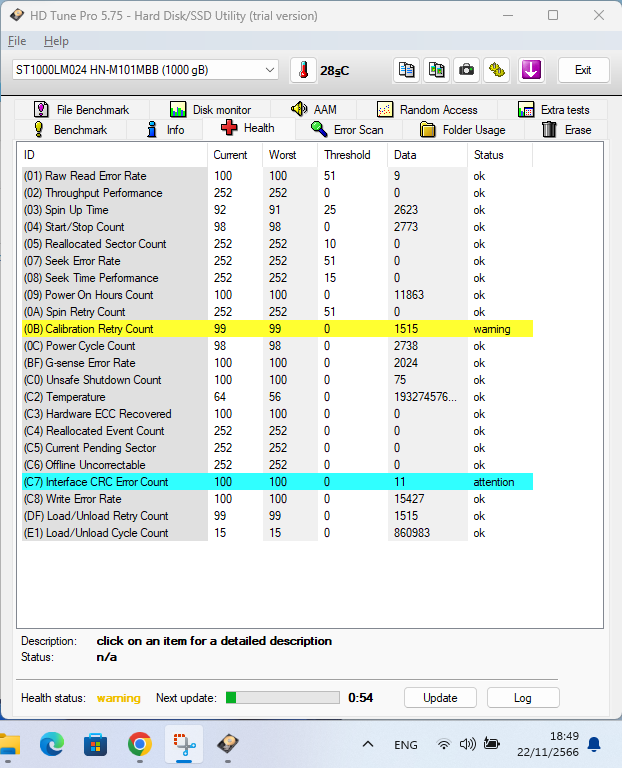
Task: Exit HD Tune with the Exit button
Action: coord(583,70)
